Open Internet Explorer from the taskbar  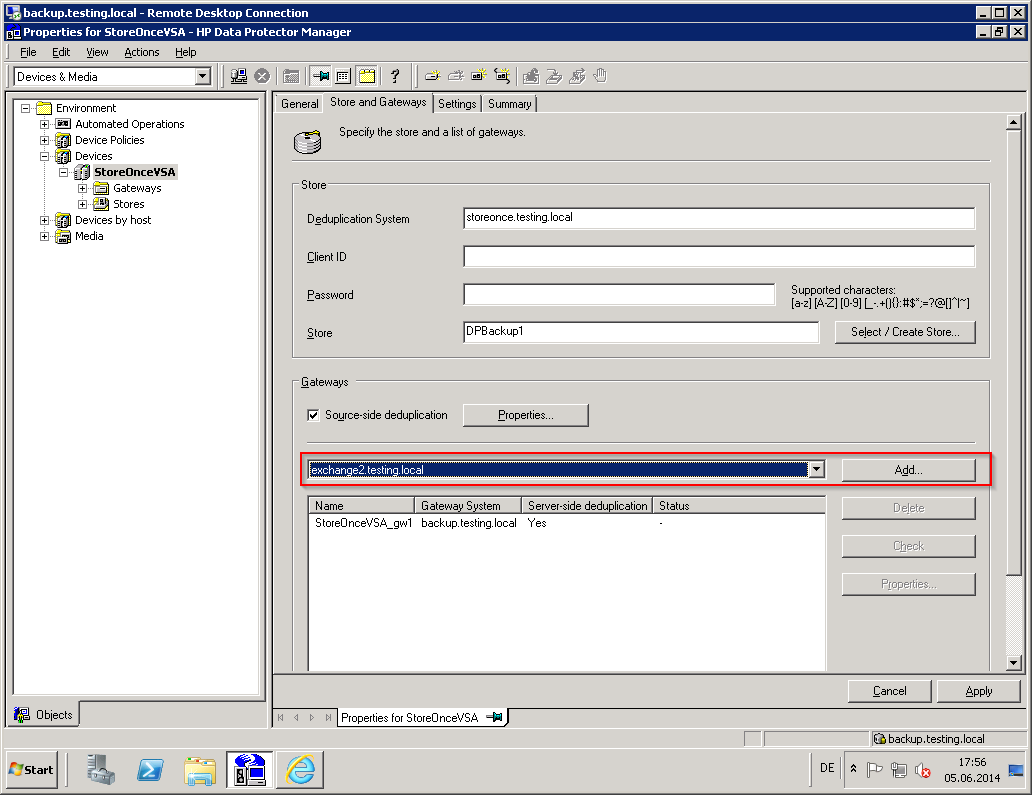coord(300,769)
